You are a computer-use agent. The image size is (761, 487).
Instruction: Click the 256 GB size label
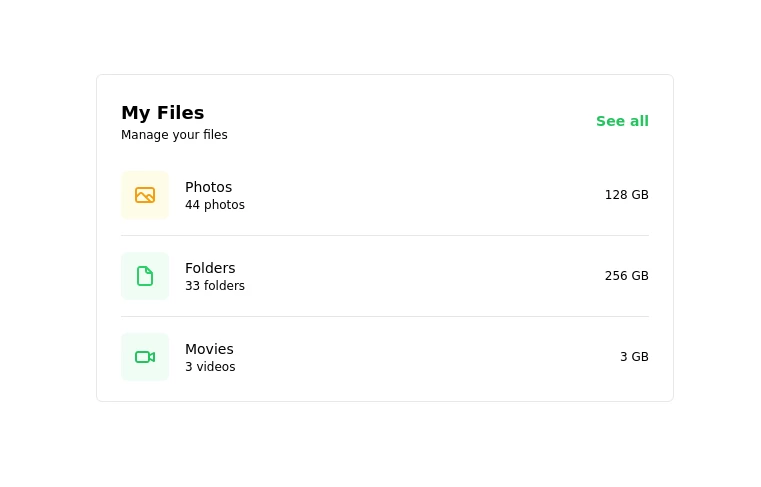[x=626, y=276]
